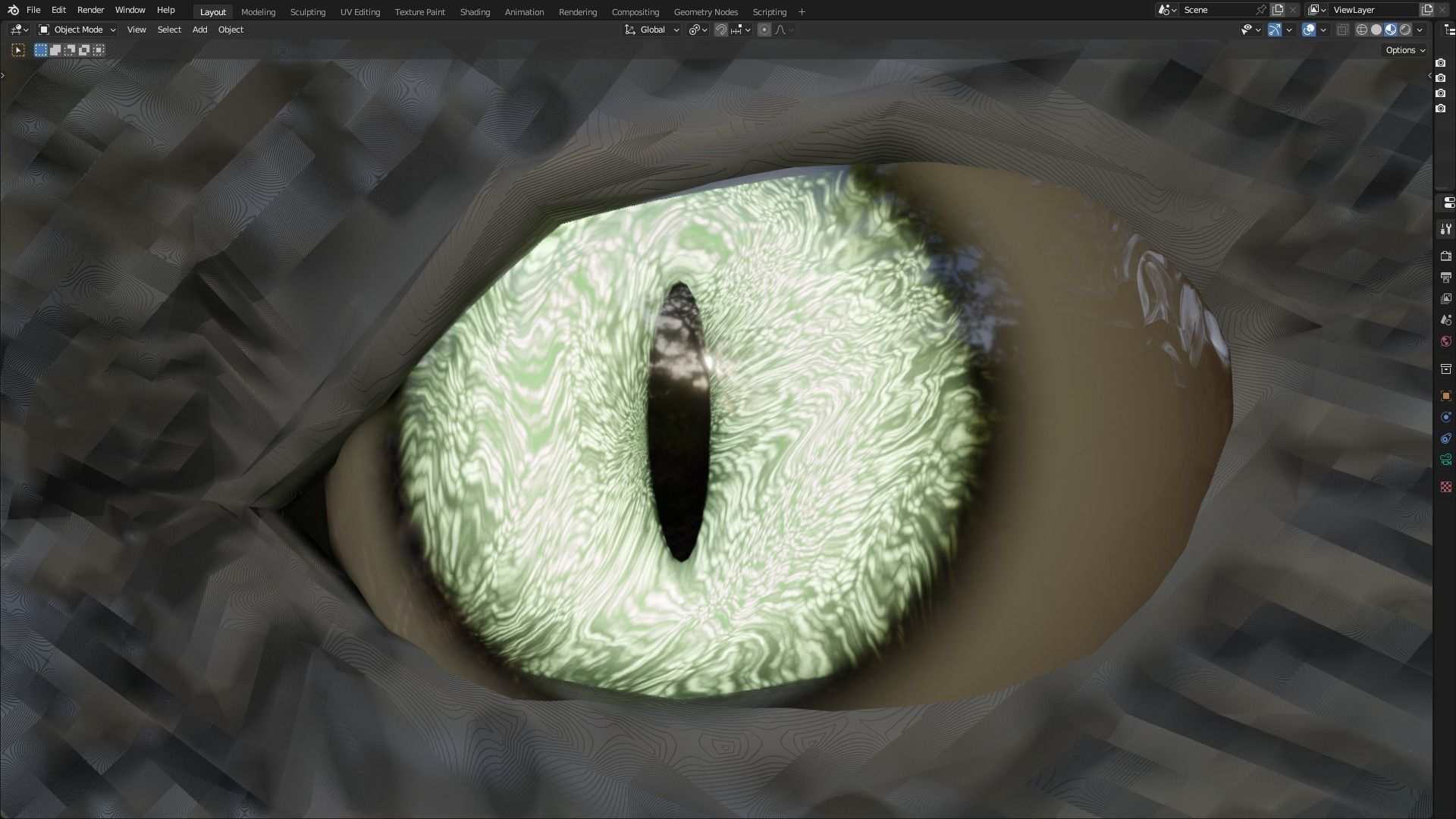Image resolution: width=1456 pixels, height=819 pixels.
Task: Open the Texture properties tab
Action: (x=1446, y=487)
